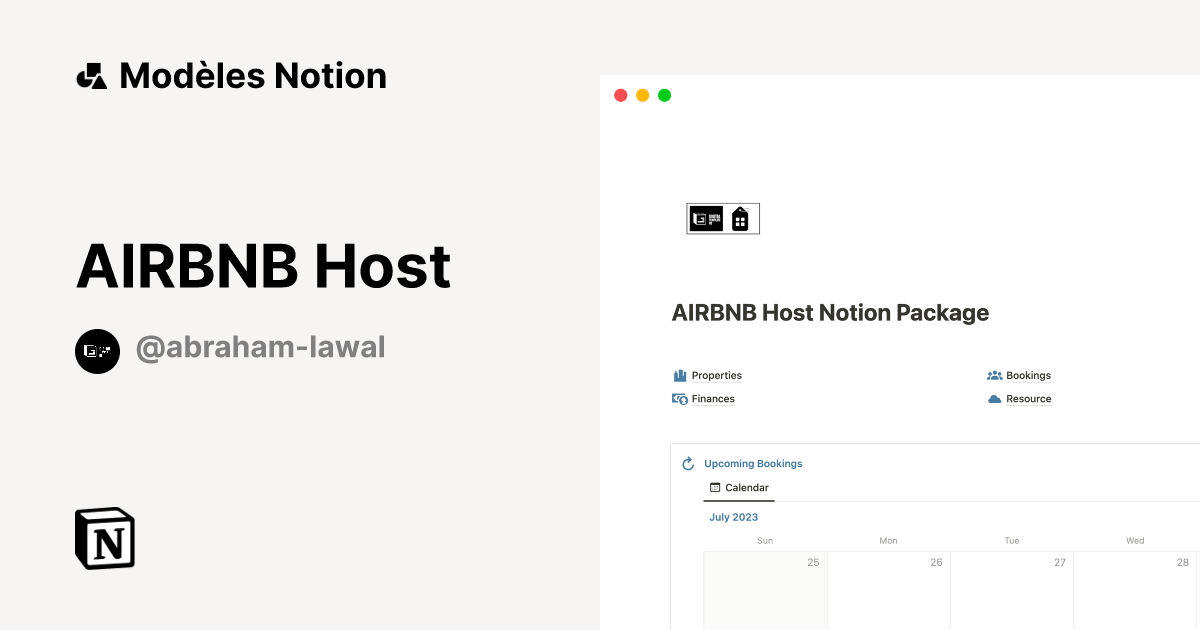The width and height of the screenshot is (1200, 630).
Task: Open the Finances page link
Action: pyautogui.click(x=712, y=398)
